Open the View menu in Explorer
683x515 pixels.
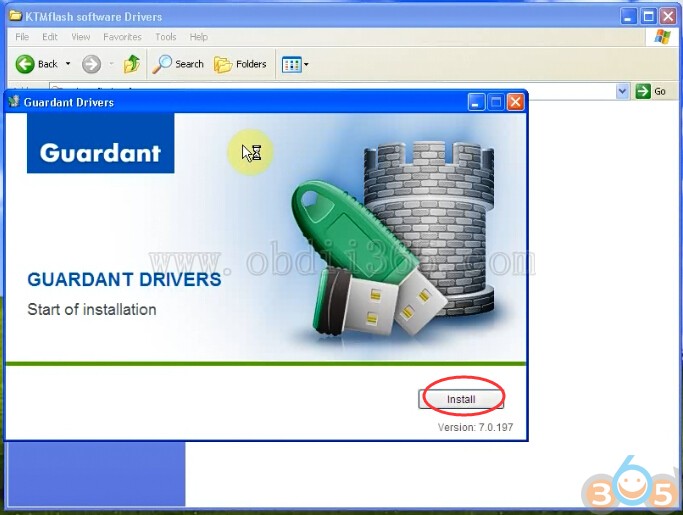(81, 37)
